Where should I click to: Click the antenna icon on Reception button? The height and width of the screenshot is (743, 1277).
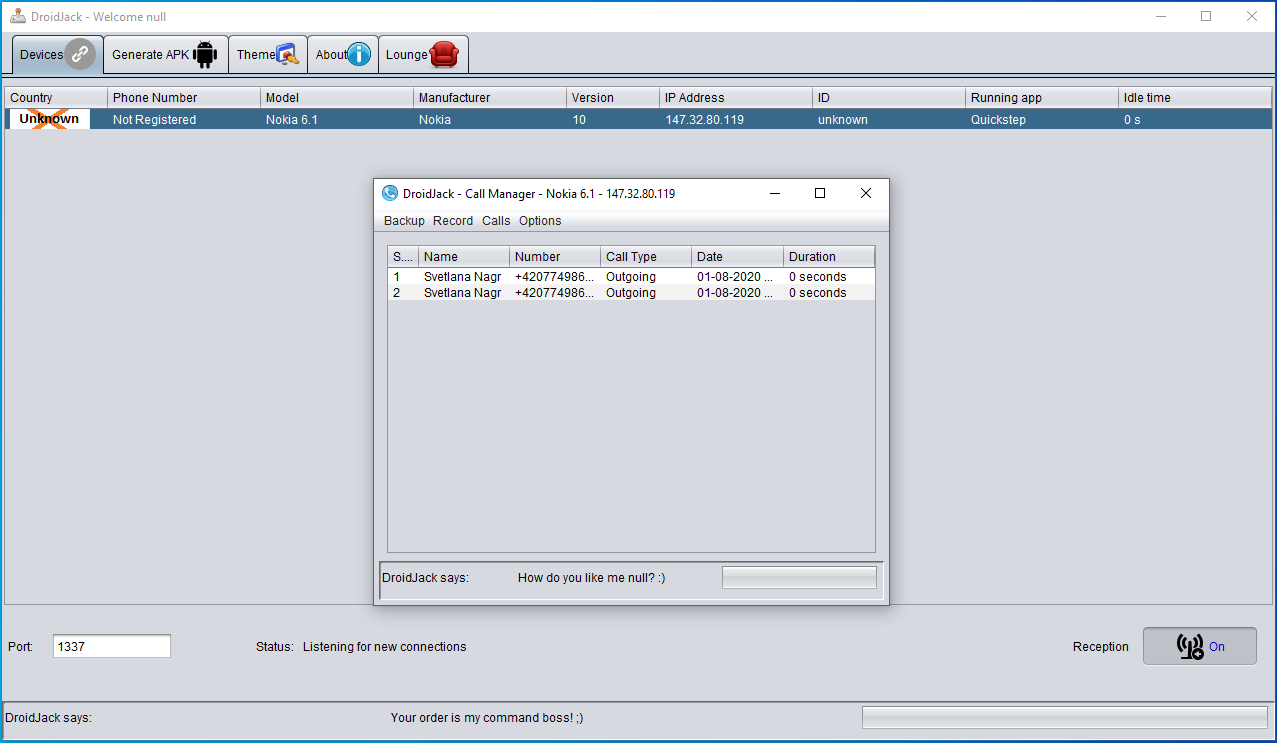click(1190, 646)
